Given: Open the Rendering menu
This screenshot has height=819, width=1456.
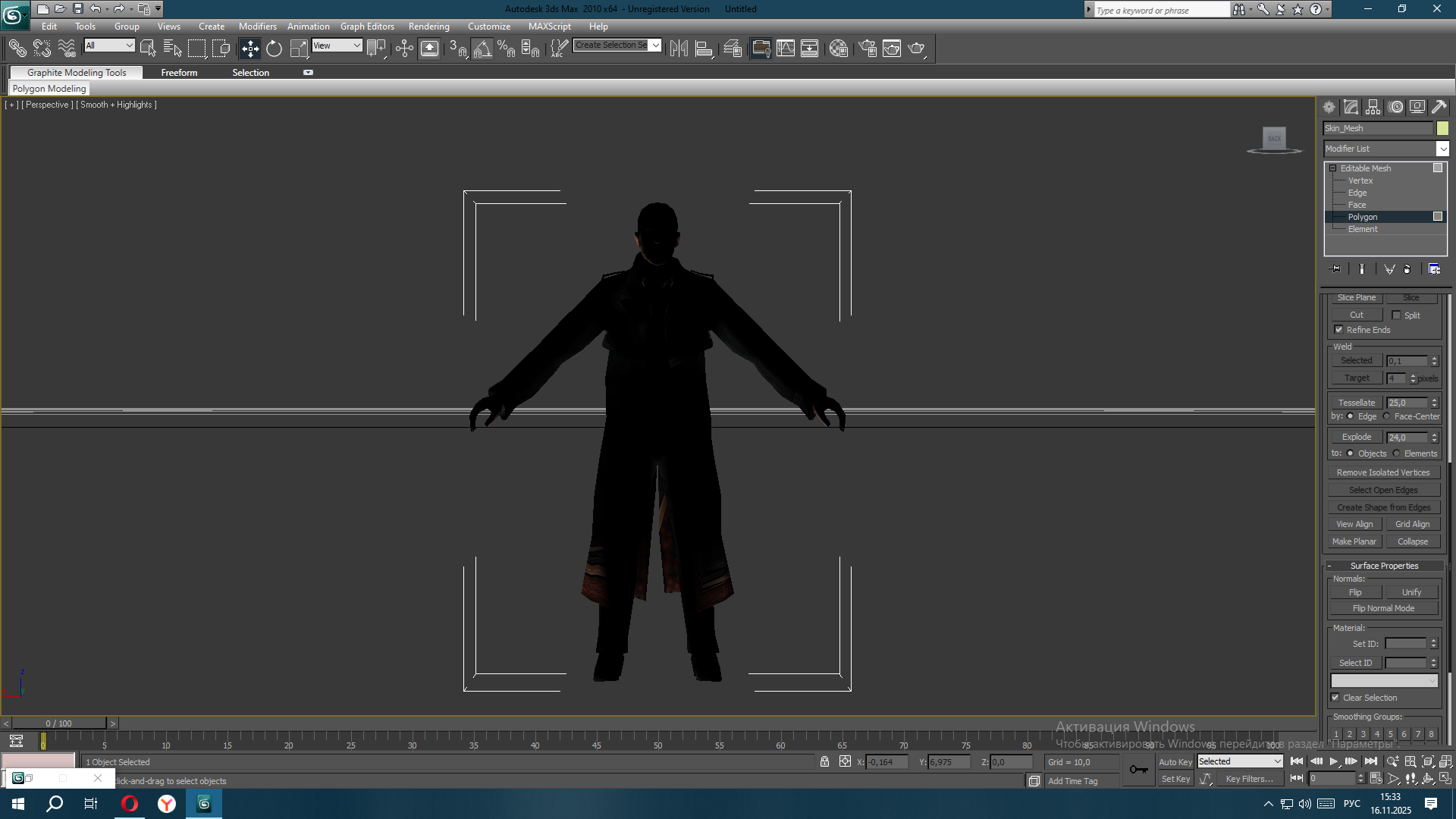Looking at the screenshot, I should [x=428, y=27].
